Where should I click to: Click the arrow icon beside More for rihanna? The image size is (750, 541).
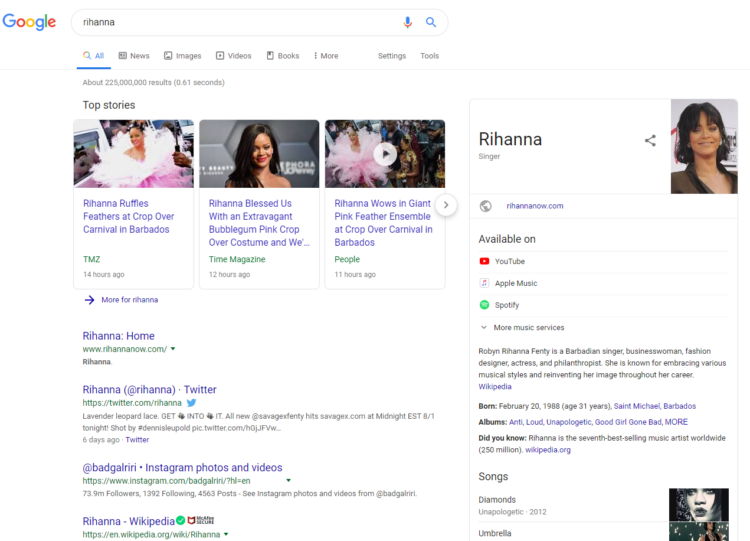[x=89, y=300]
